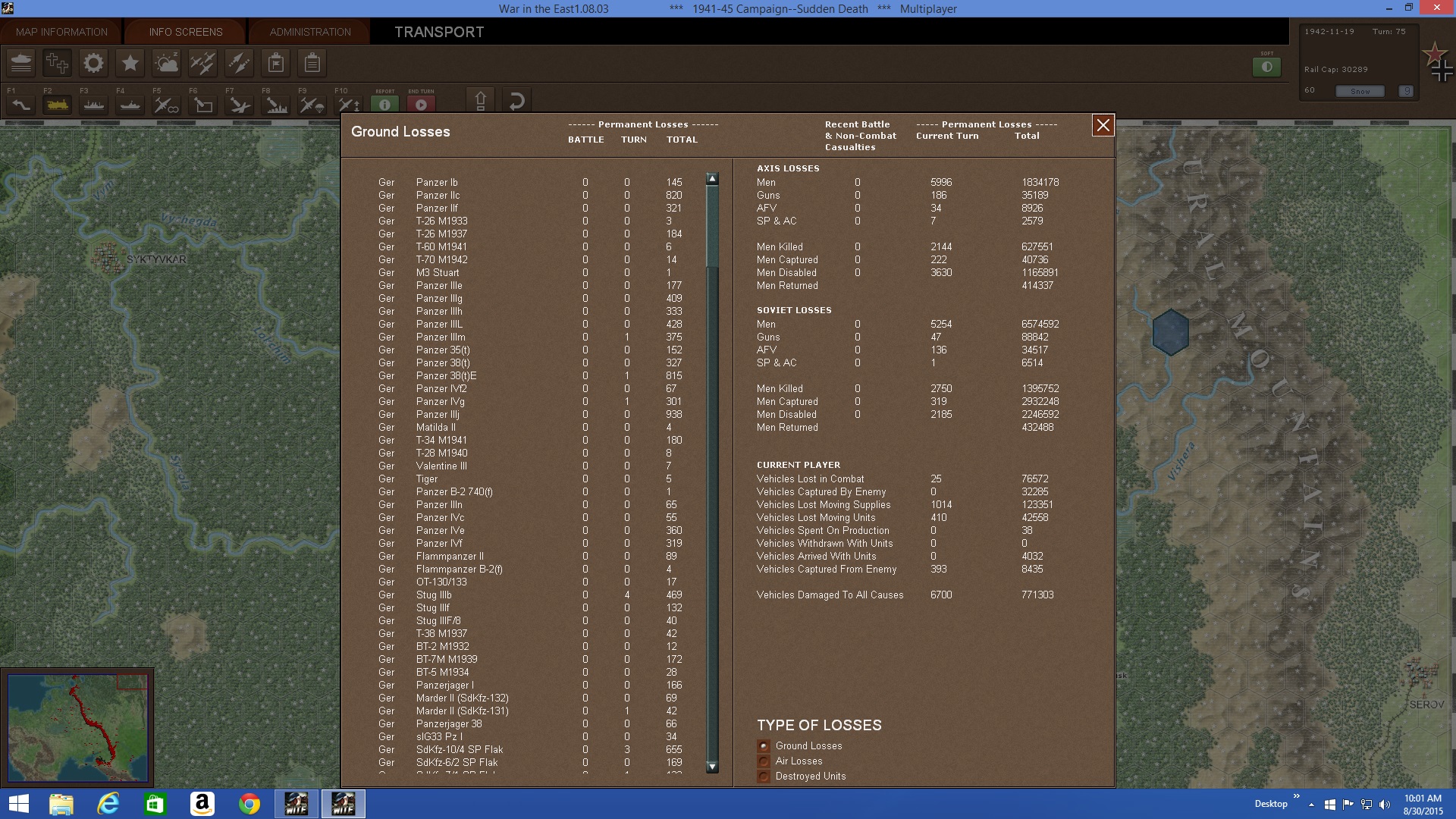Click the Snow weather indicator button

coord(1360,91)
